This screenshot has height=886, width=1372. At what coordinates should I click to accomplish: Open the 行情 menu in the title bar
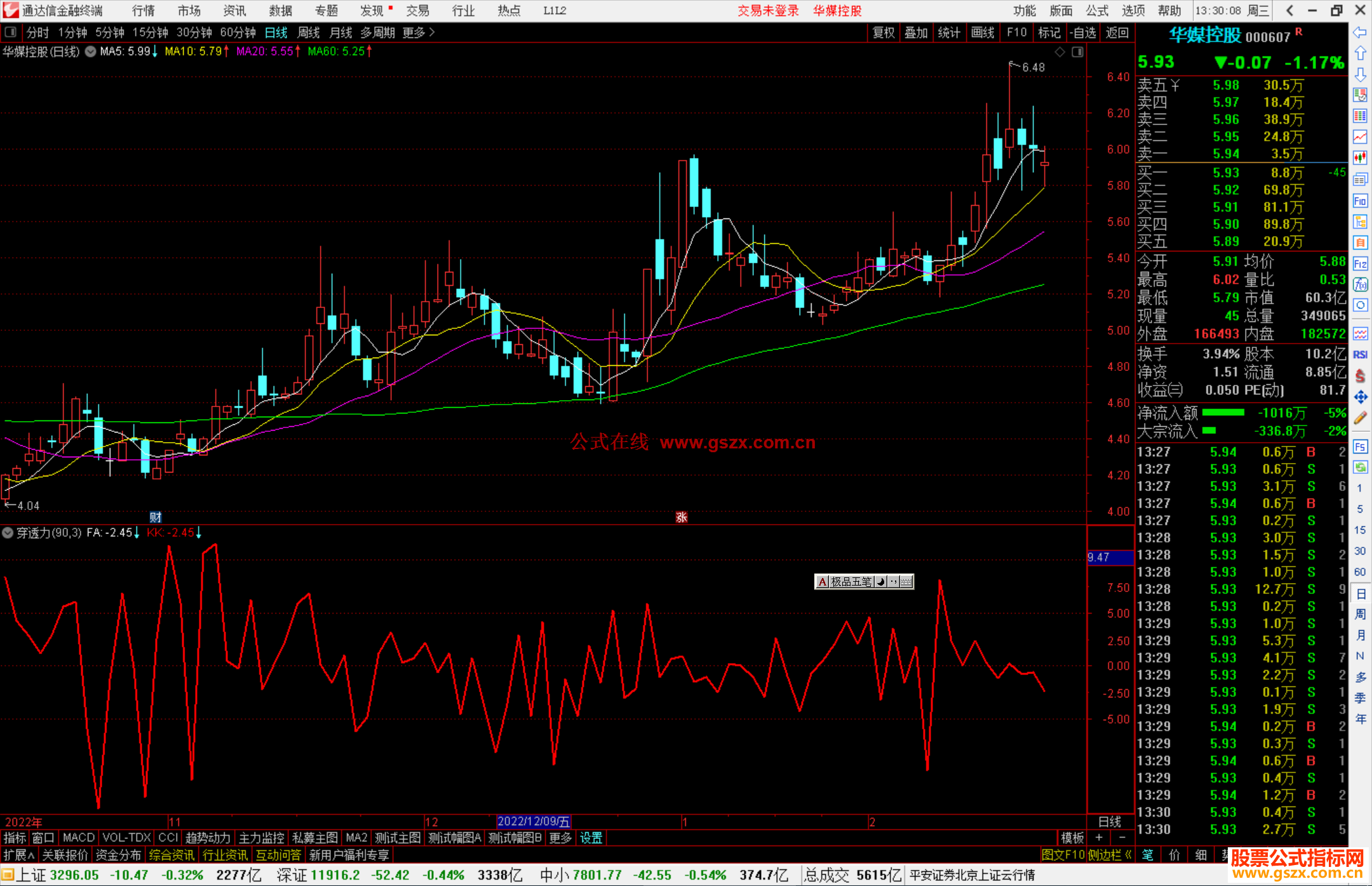[143, 10]
